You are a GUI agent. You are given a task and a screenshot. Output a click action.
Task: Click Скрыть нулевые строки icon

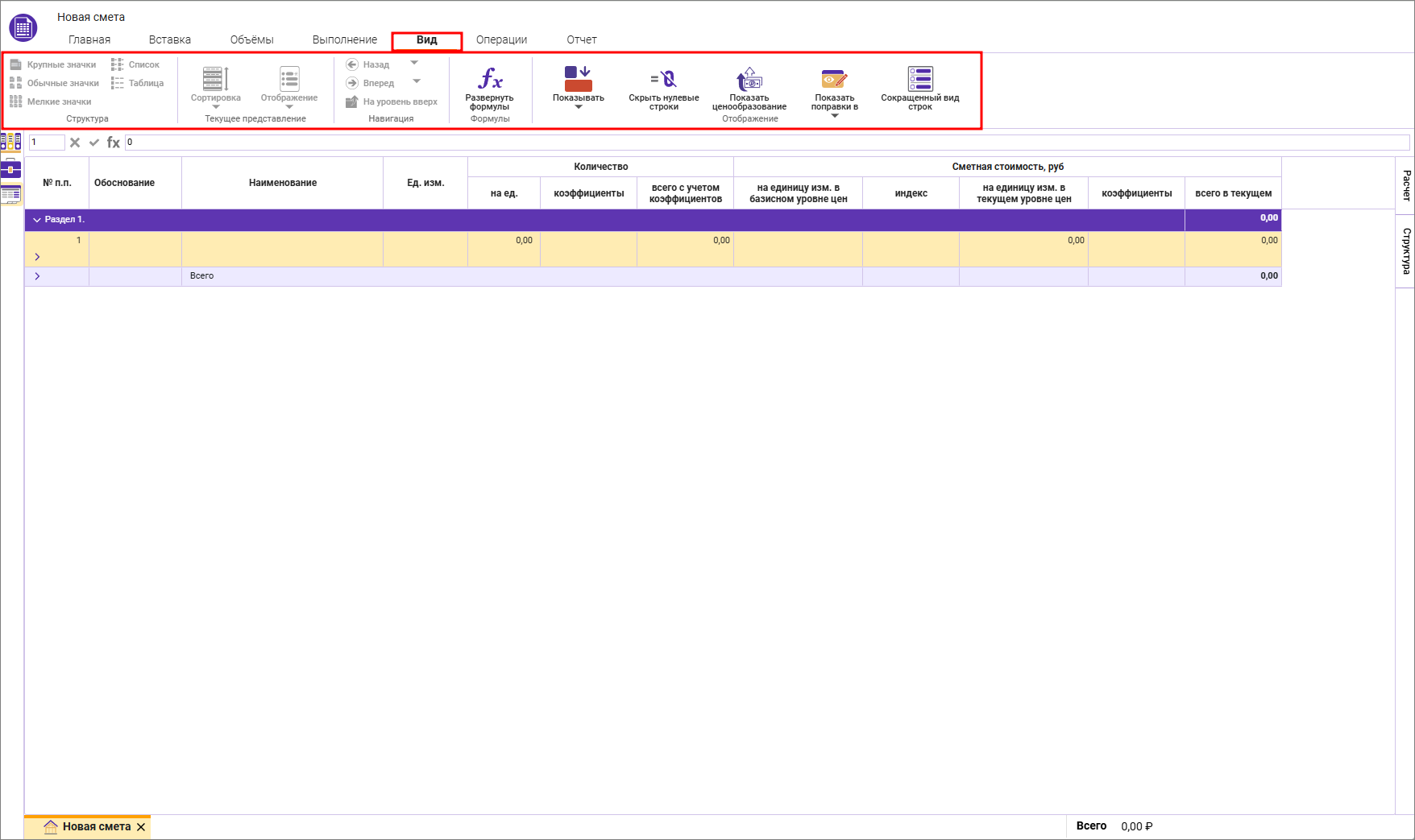[x=663, y=79]
